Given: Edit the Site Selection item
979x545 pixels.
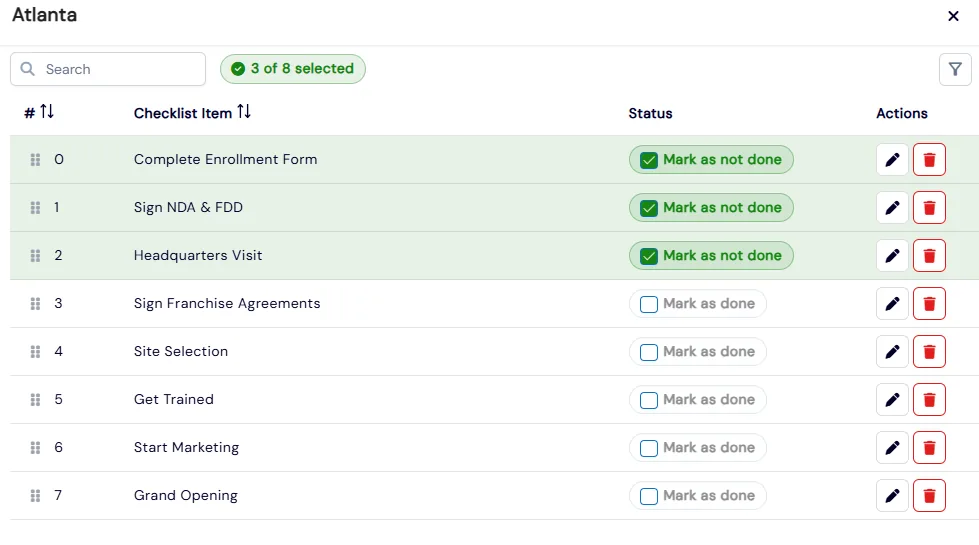Looking at the screenshot, I should click(892, 352).
